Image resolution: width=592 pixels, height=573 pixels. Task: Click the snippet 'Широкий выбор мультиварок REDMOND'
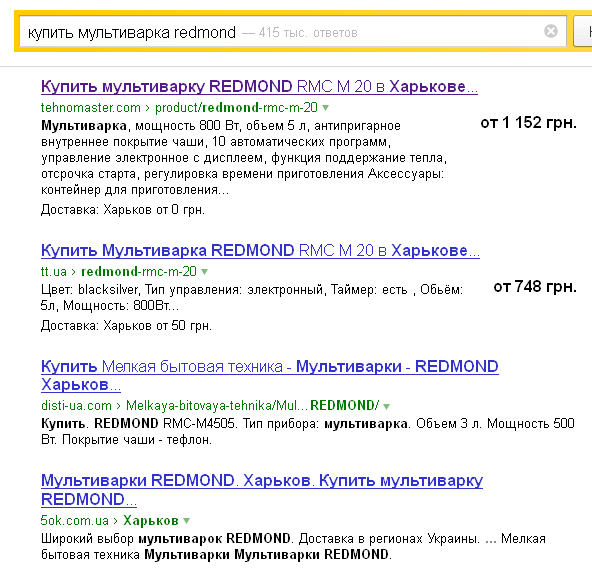[x=293, y=547]
